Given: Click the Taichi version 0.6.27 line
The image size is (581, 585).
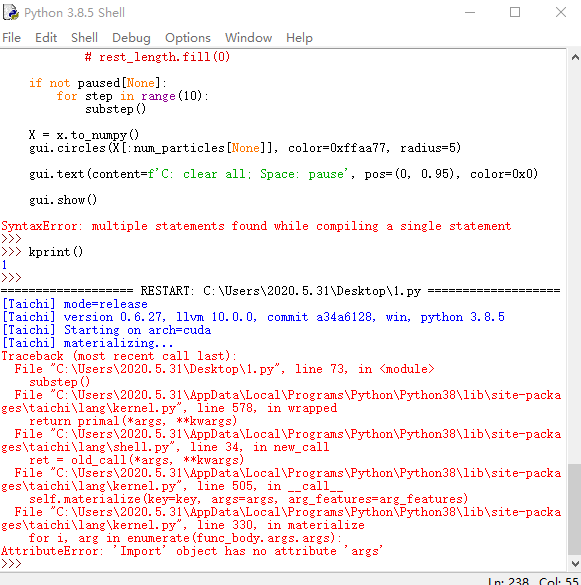Looking at the screenshot, I should [253, 317].
